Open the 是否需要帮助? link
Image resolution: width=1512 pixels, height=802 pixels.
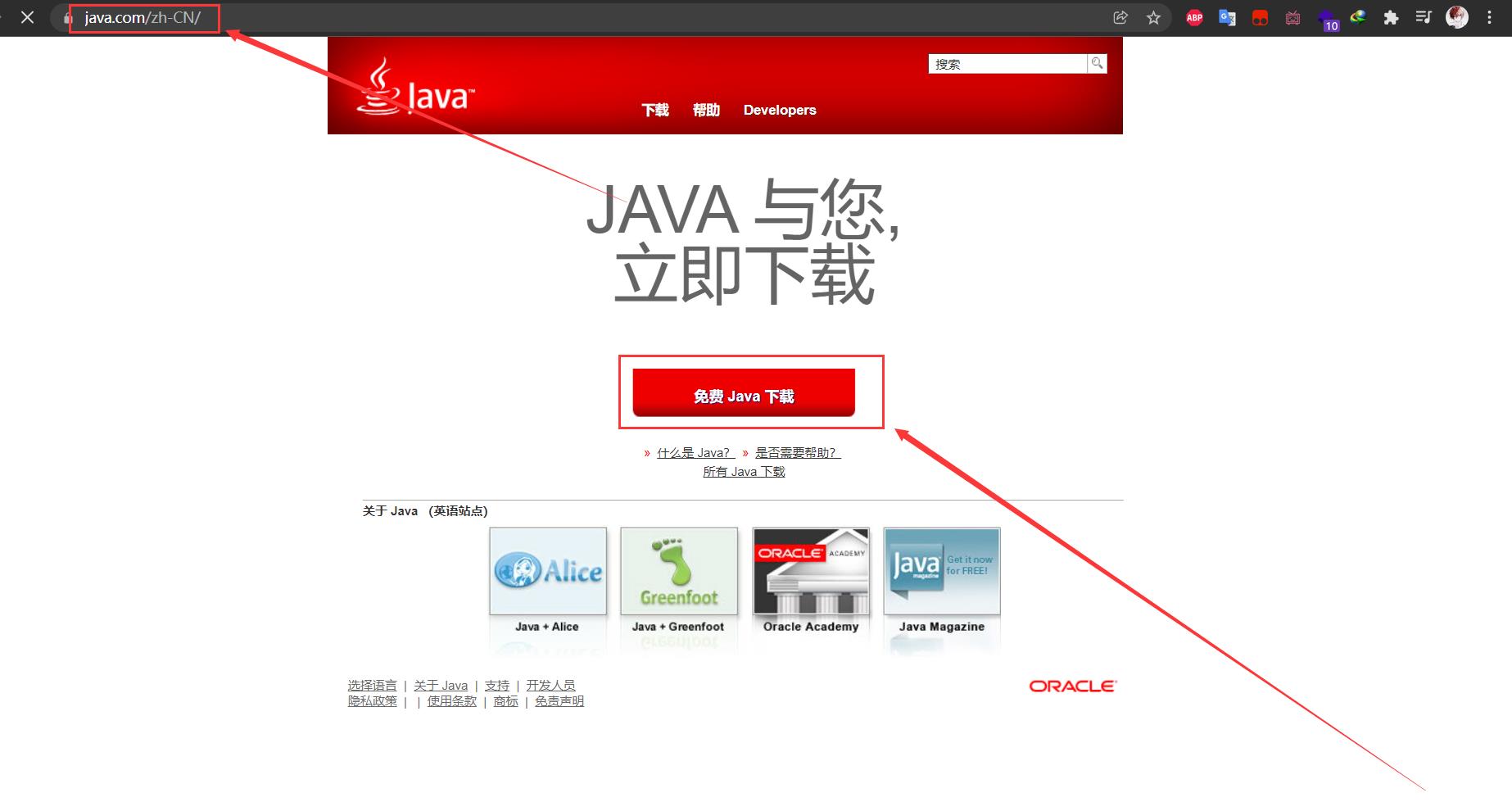point(796,452)
